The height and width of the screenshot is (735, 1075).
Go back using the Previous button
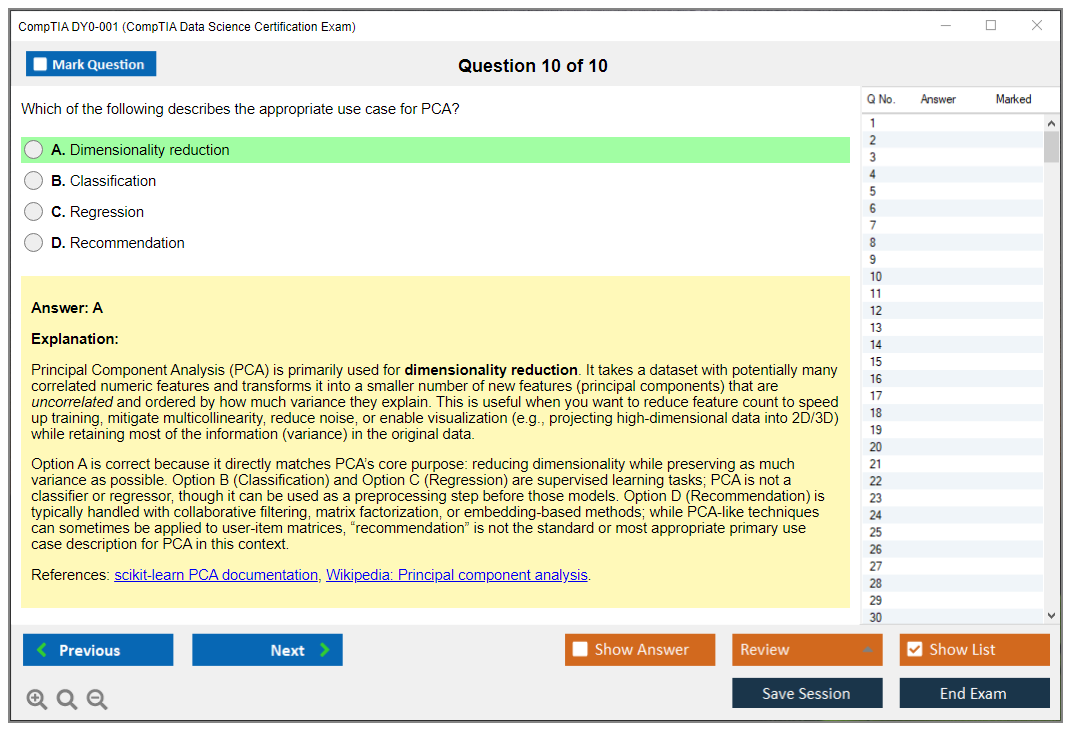(97, 649)
